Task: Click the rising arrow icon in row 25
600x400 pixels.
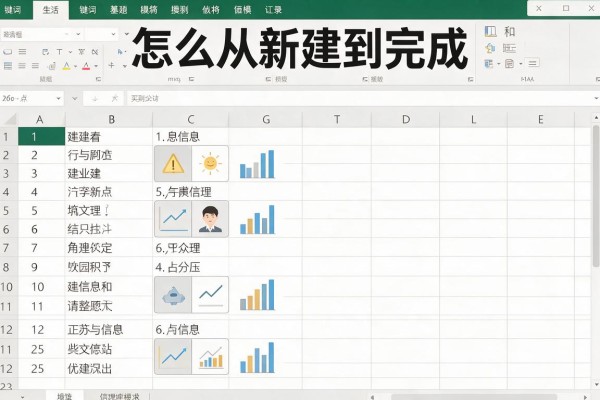Action: (x=173, y=357)
